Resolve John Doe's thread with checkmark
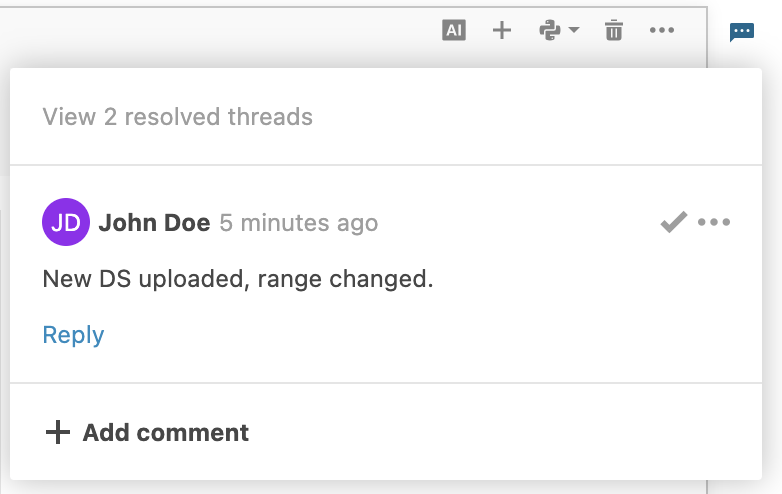The image size is (782, 494). [673, 222]
